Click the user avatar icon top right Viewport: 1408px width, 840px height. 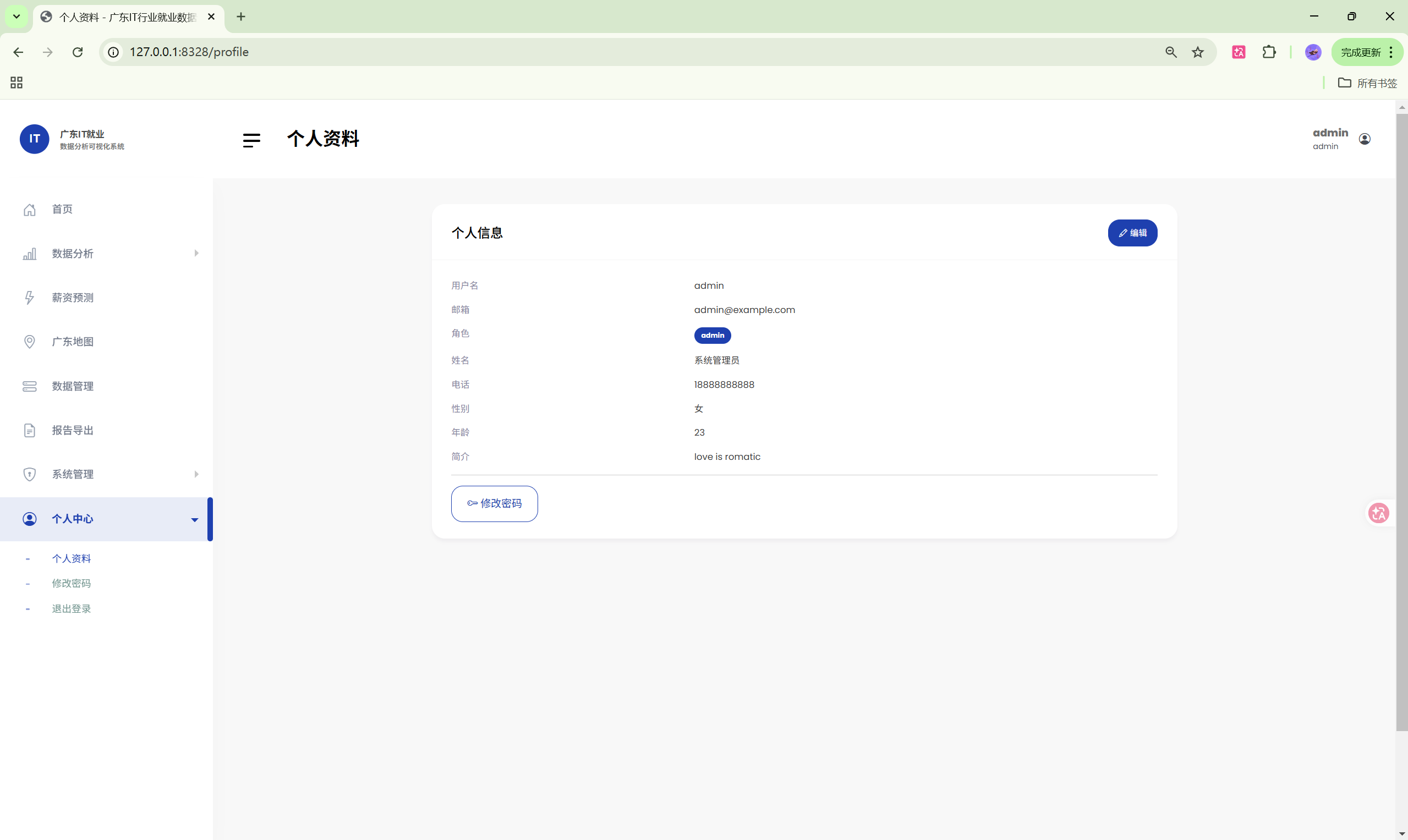click(1365, 139)
